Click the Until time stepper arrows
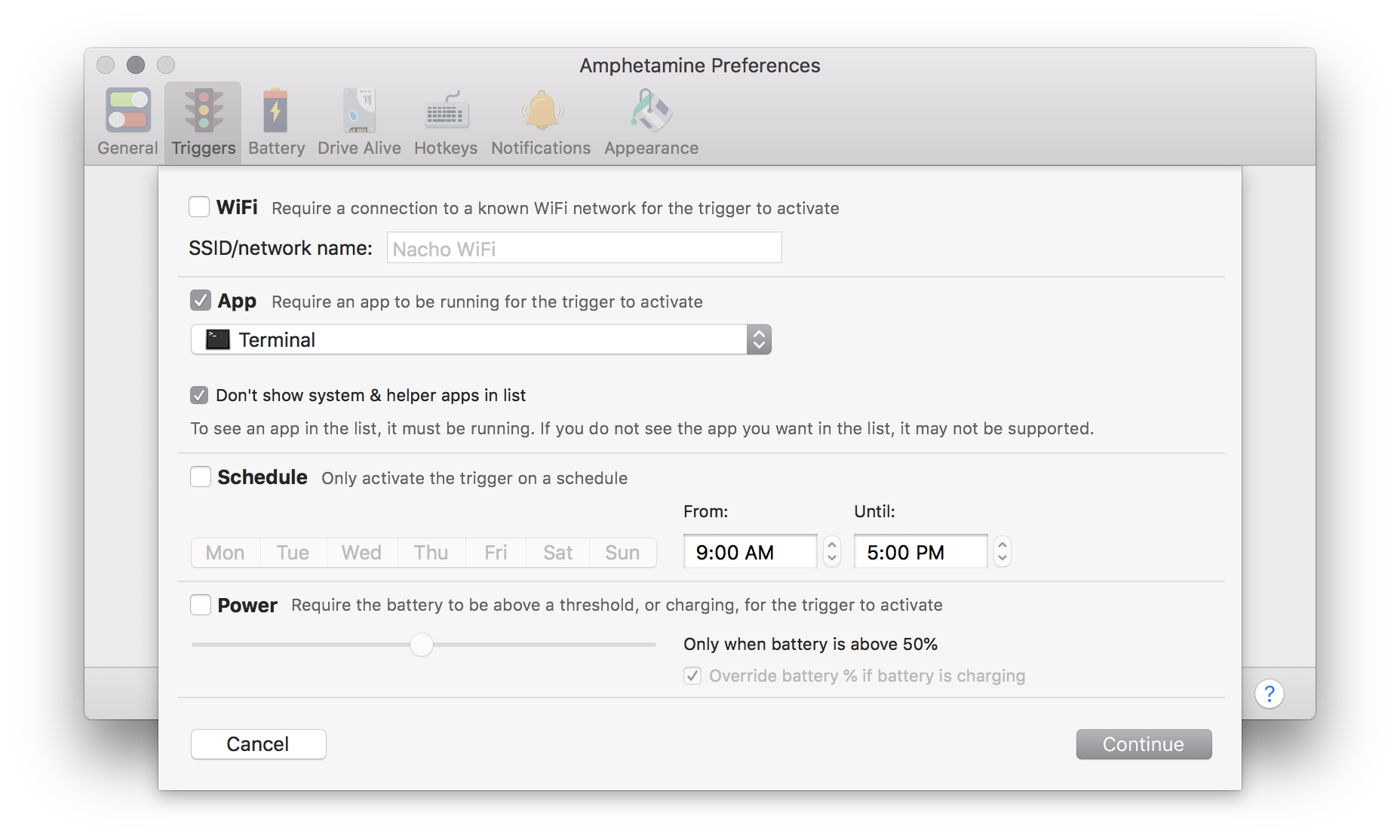Screen dimensions: 1400x840 coord(1002,551)
